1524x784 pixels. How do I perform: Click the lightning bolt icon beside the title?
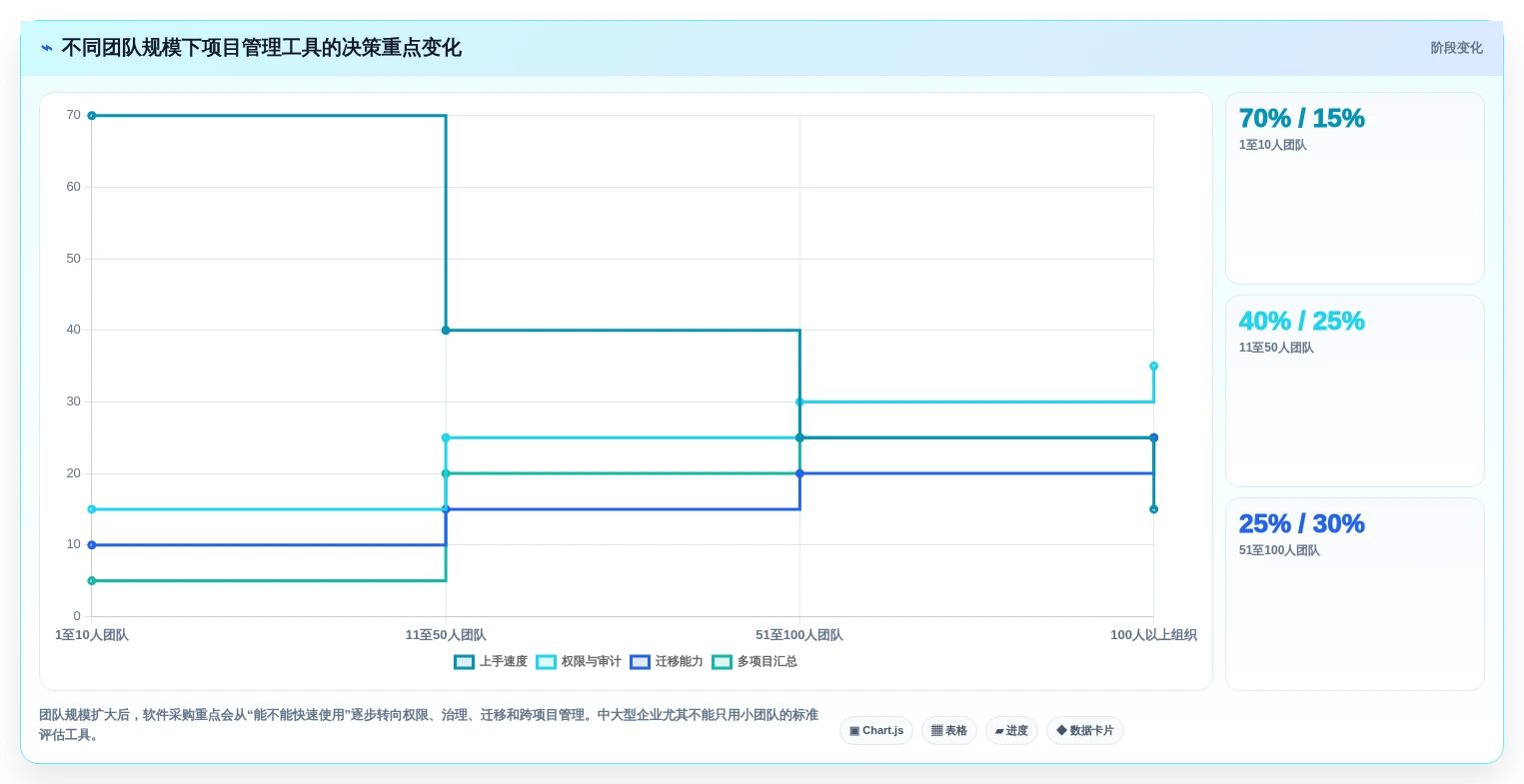(x=47, y=48)
